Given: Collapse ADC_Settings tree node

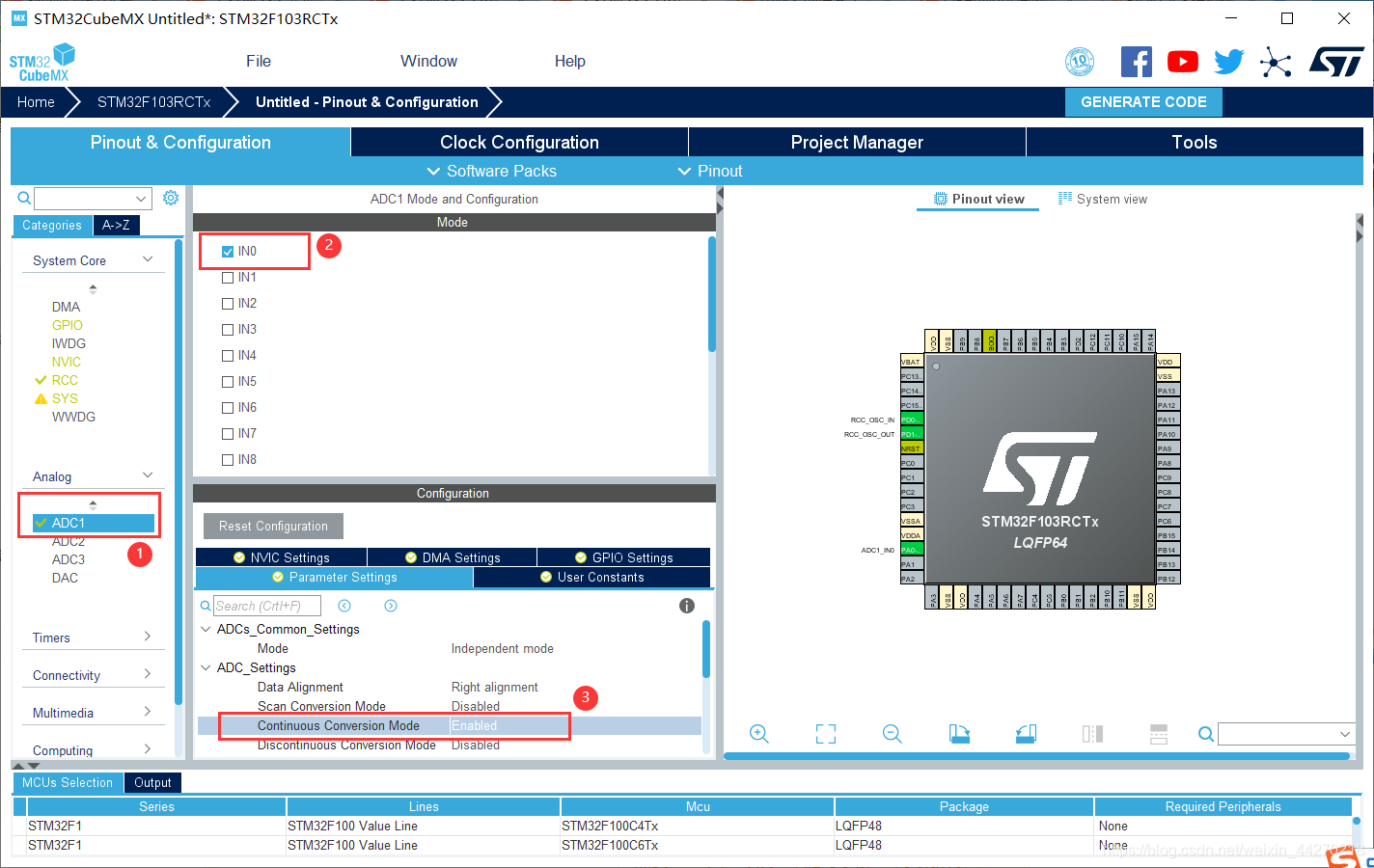Looking at the screenshot, I should click(x=206, y=667).
